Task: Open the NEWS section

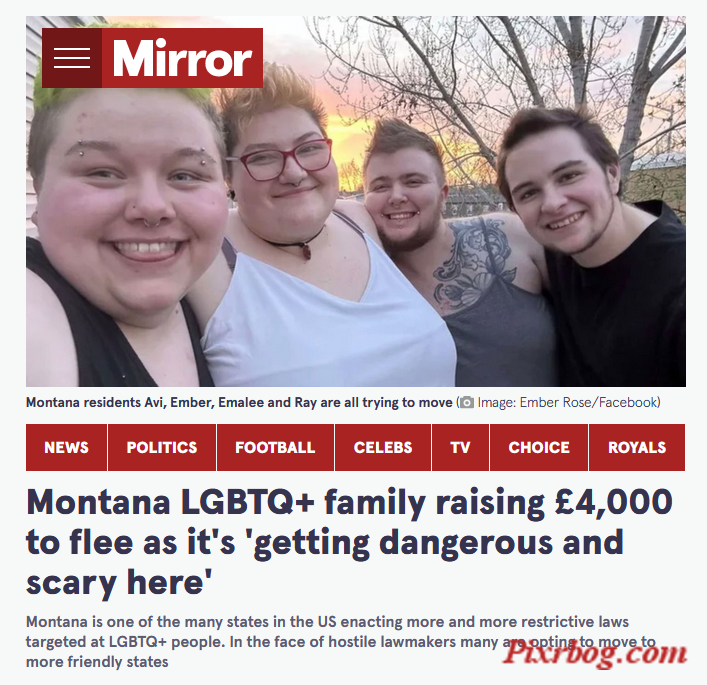Action: 66,447
